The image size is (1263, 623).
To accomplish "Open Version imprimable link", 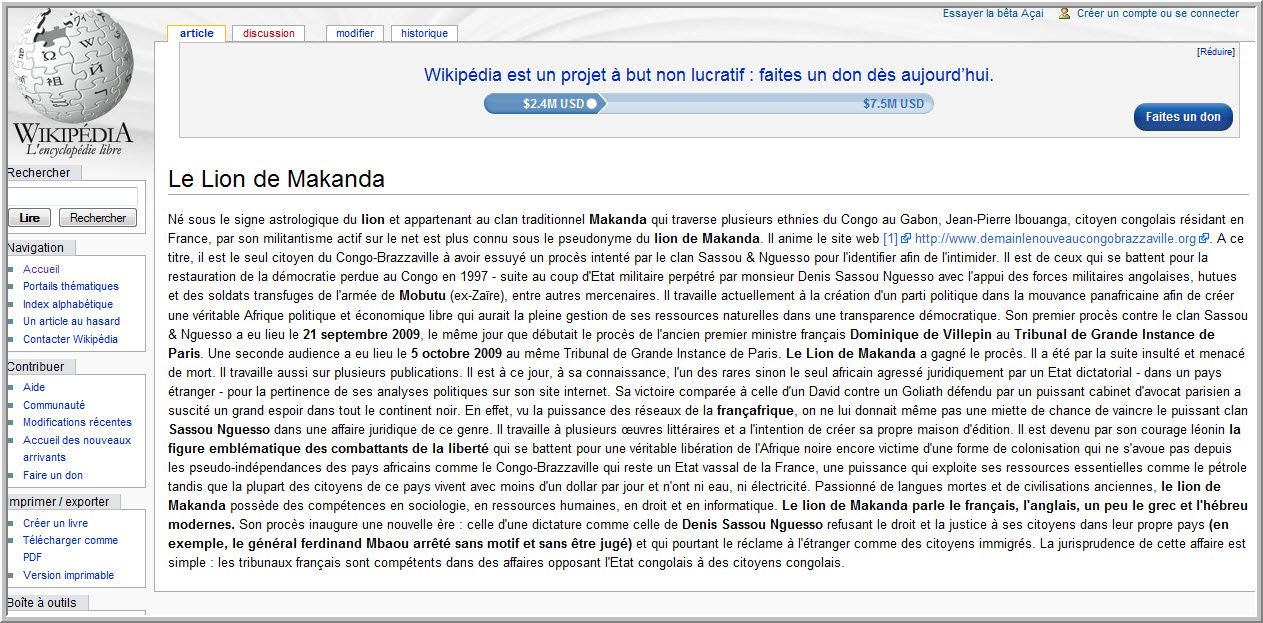I will 68,575.
